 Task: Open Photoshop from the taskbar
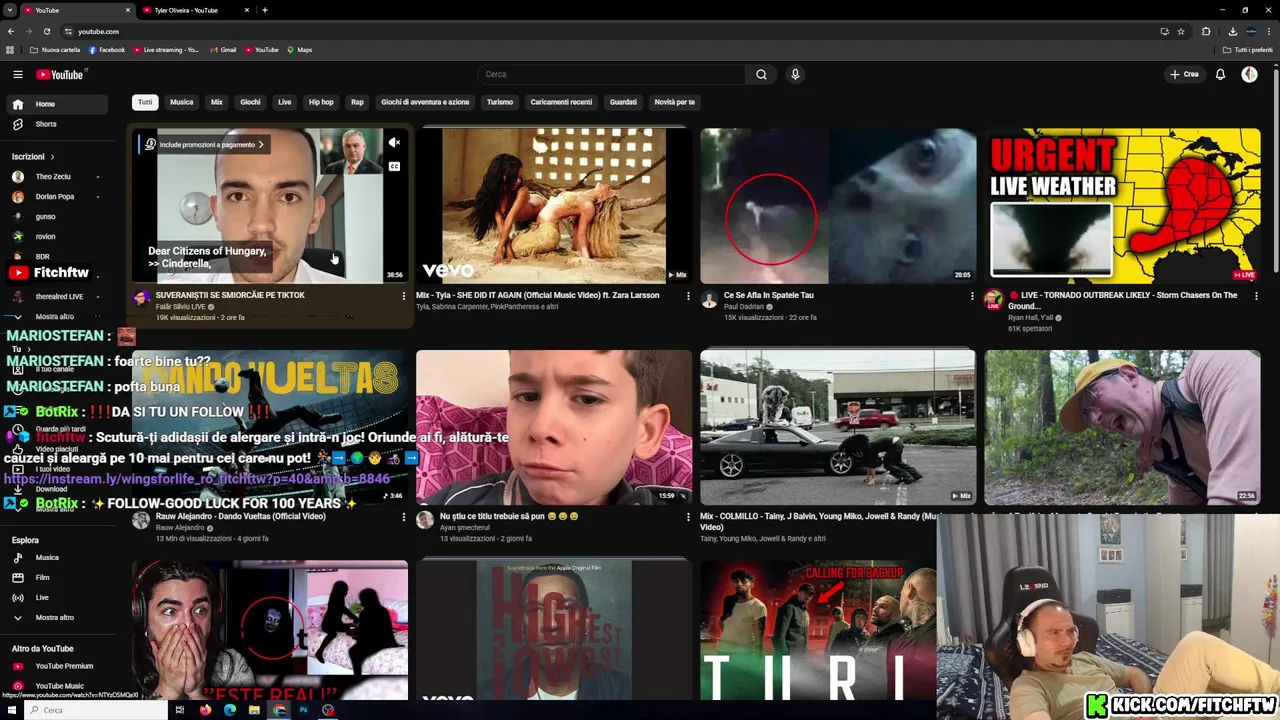point(303,710)
